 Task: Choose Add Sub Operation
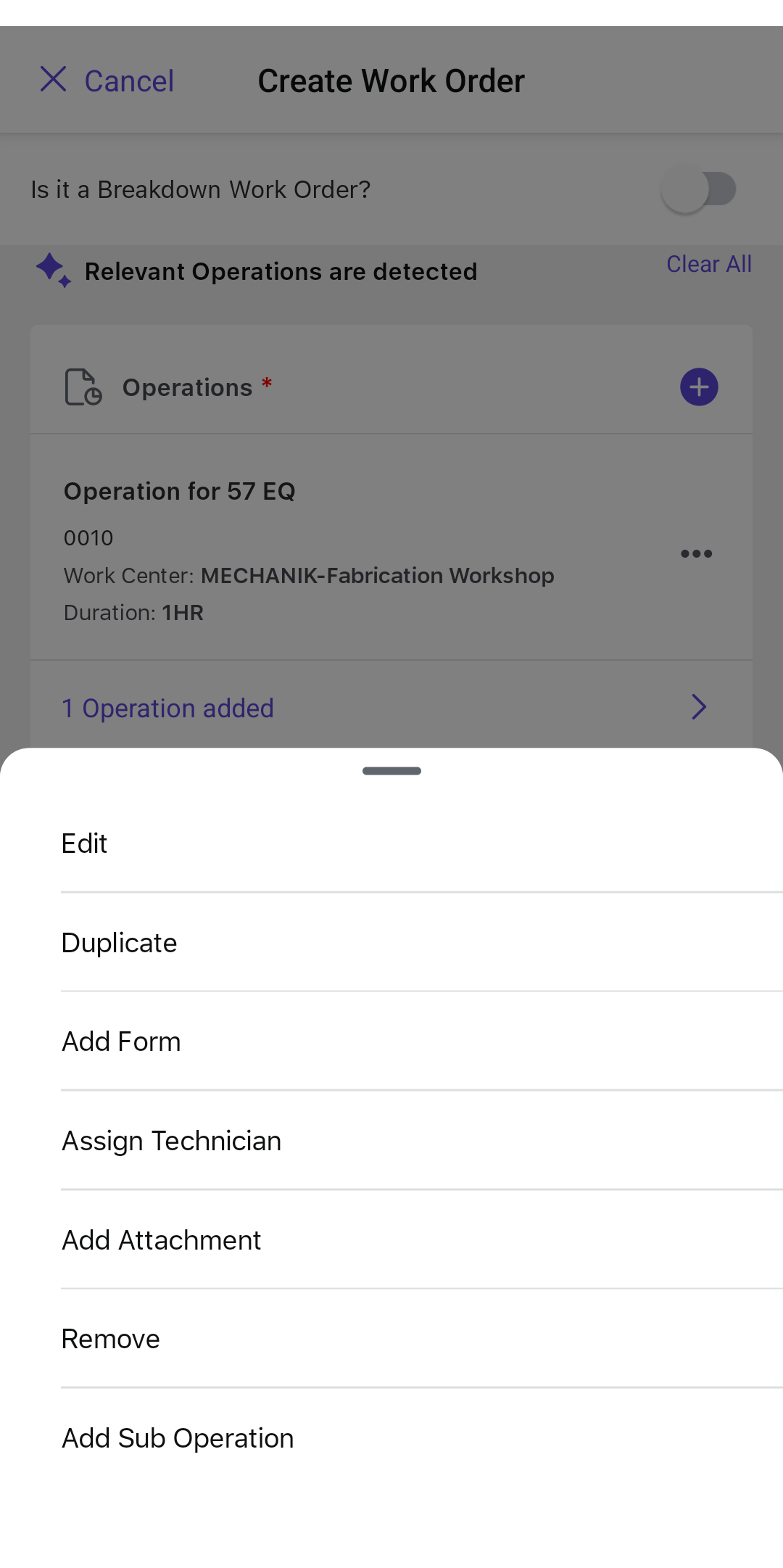[178, 1439]
